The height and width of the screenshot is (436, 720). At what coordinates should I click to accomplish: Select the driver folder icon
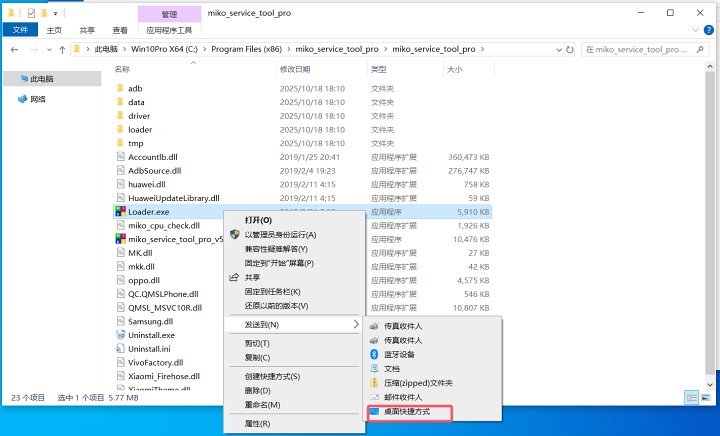120,116
